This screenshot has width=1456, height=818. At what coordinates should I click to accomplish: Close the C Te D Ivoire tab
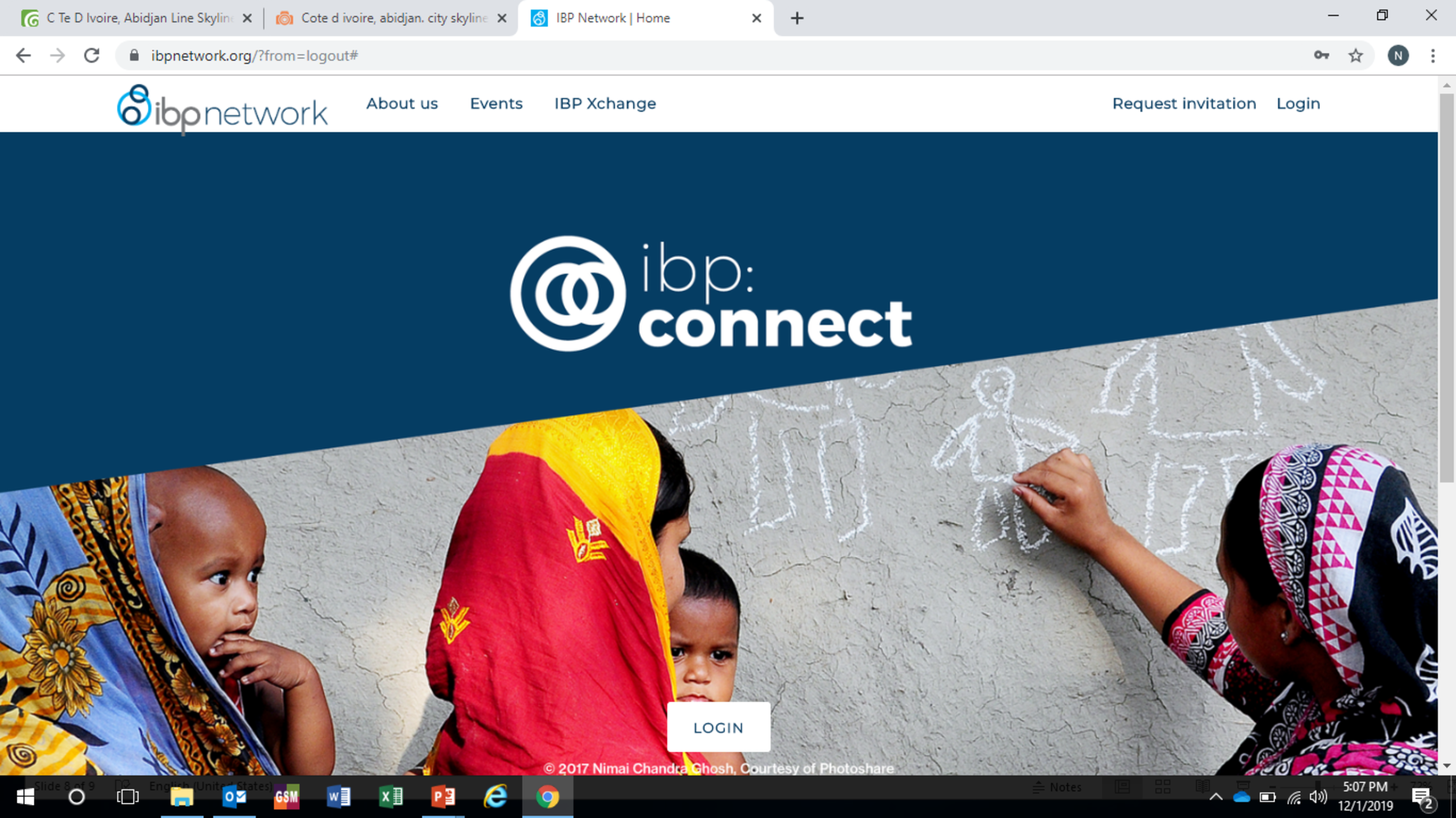click(x=247, y=18)
